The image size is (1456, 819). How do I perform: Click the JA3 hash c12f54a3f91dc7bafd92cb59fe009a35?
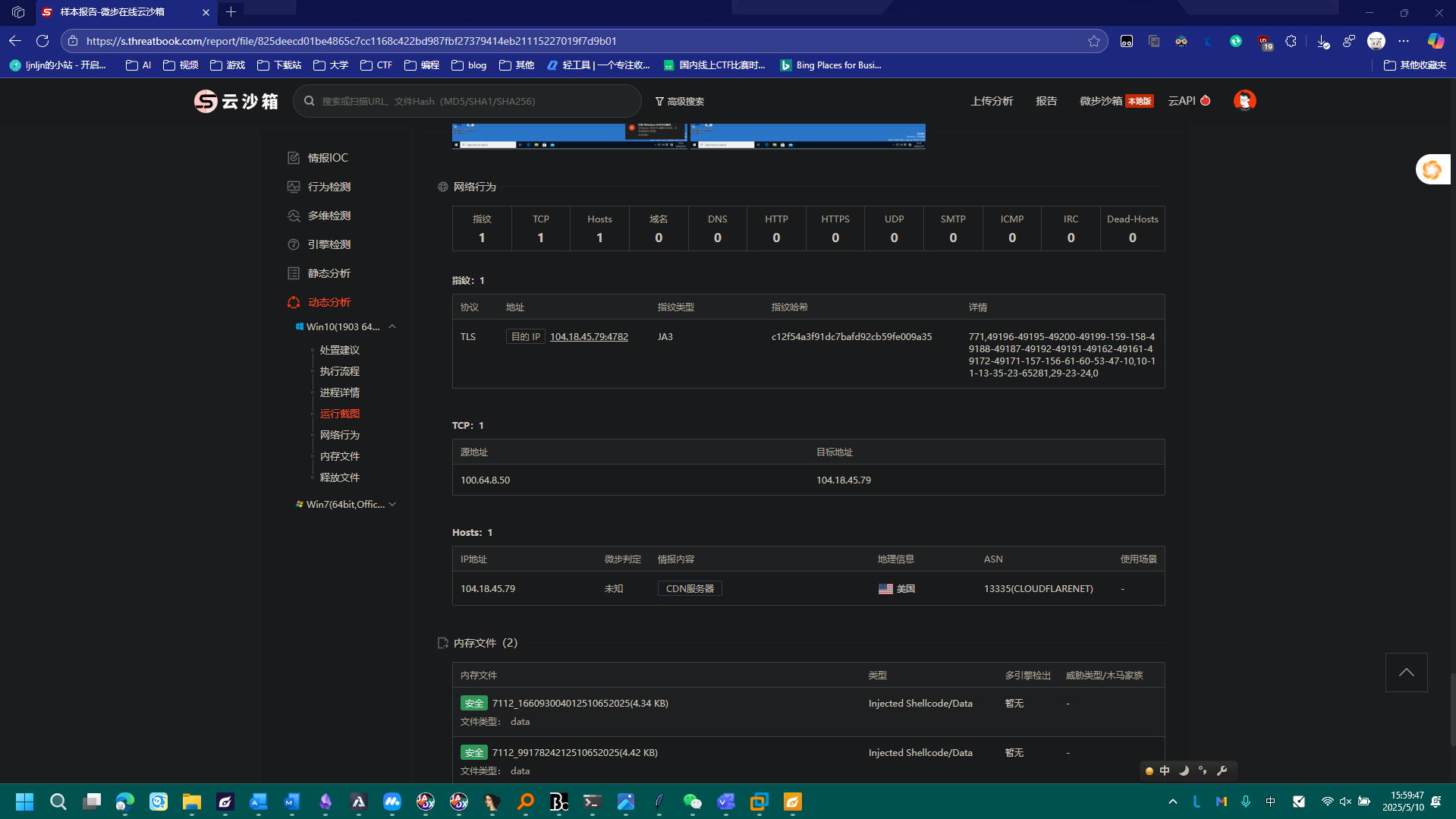pyautogui.click(x=851, y=336)
